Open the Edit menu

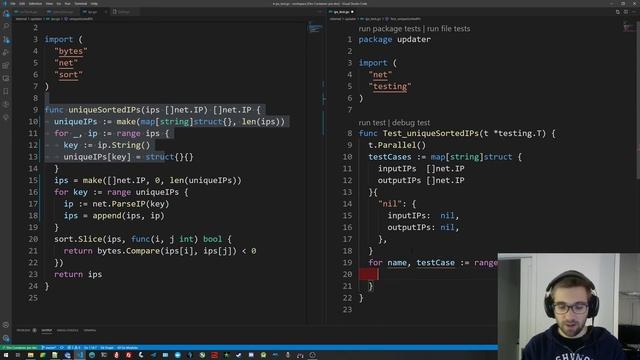point(22,4)
